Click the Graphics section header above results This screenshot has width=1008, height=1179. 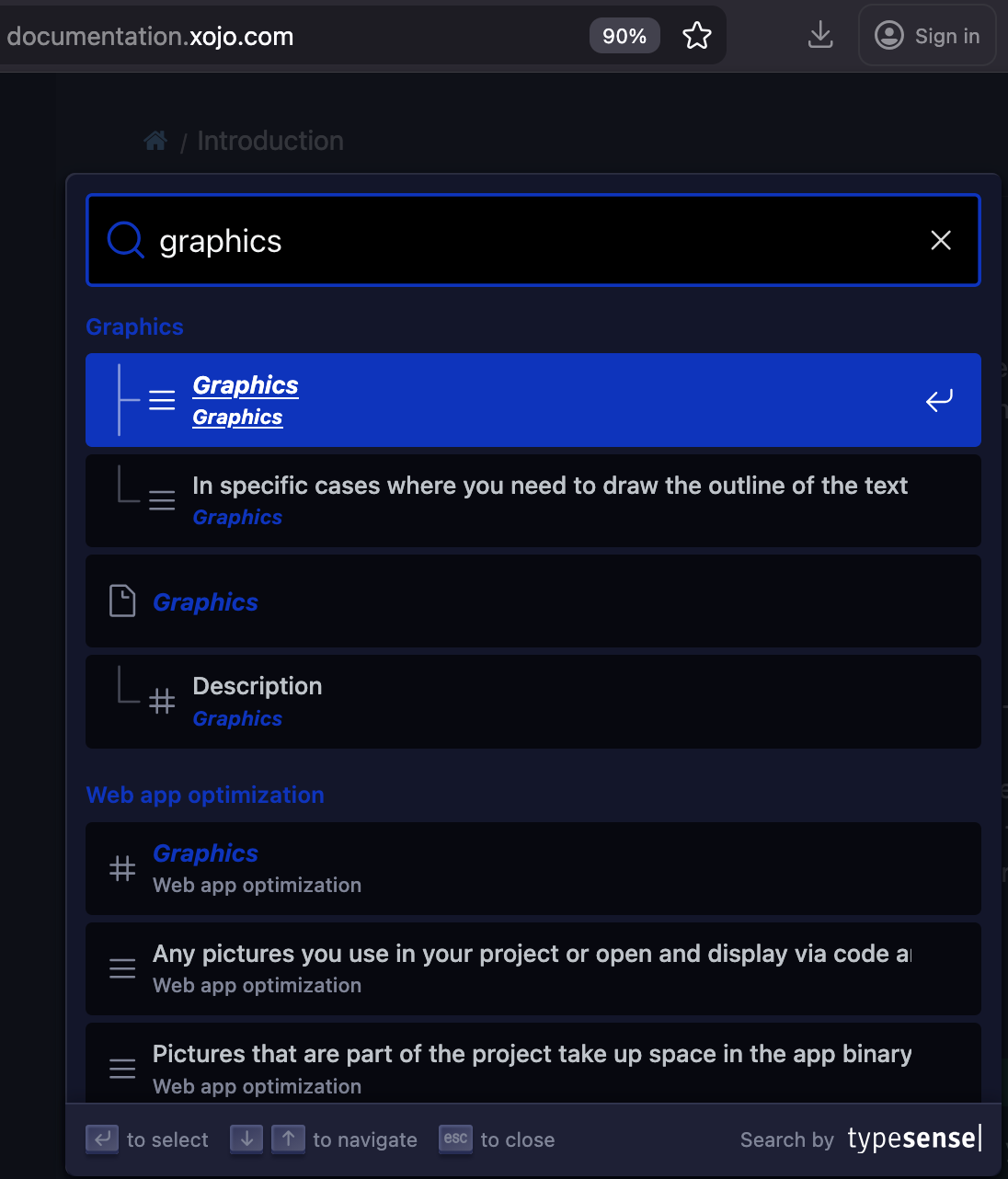pos(134,326)
